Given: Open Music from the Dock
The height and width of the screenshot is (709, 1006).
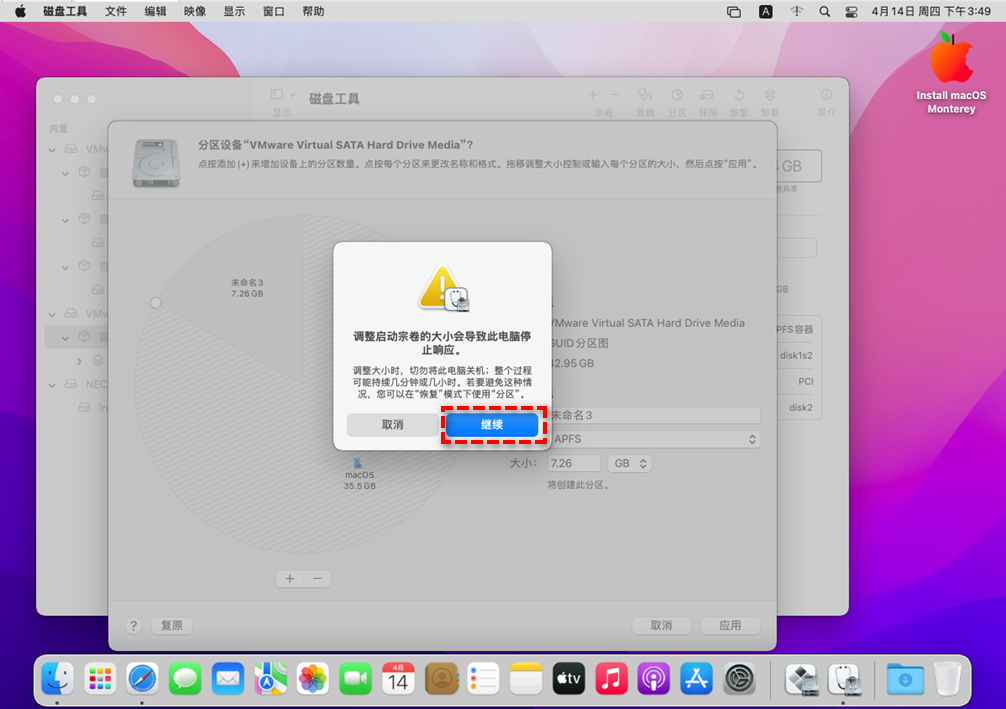Looking at the screenshot, I should [611, 678].
